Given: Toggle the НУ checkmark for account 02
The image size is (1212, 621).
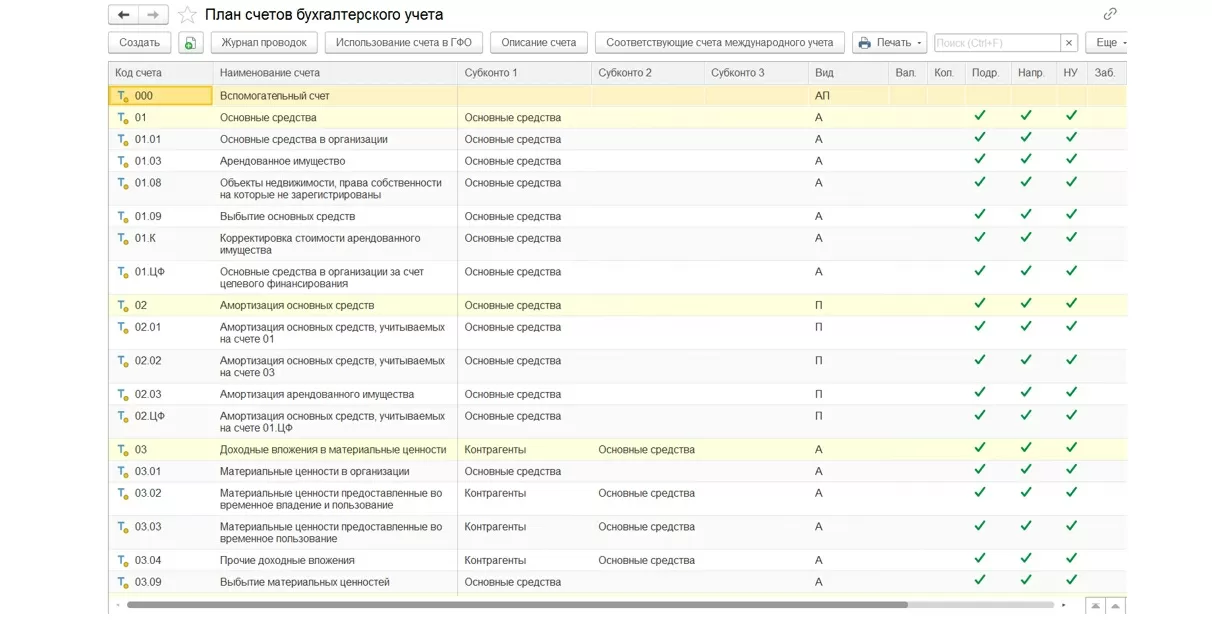Looking at the screenshot, I should (x=1071, y=305).
